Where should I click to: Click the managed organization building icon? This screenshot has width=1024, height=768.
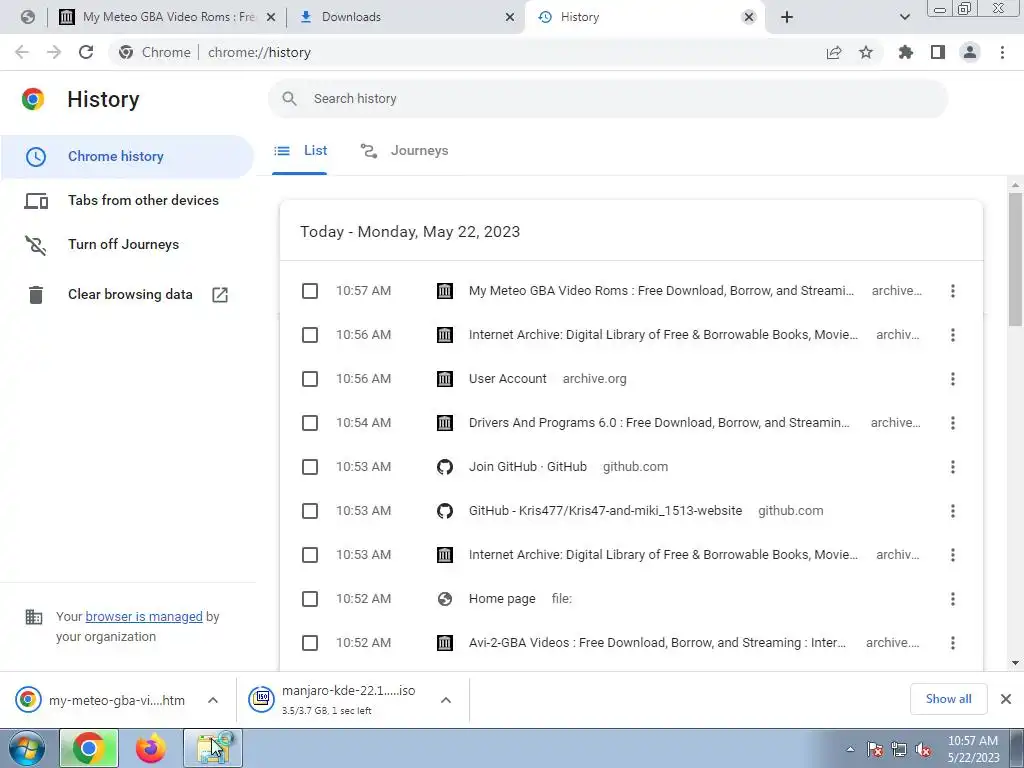[x=33, y=616]
